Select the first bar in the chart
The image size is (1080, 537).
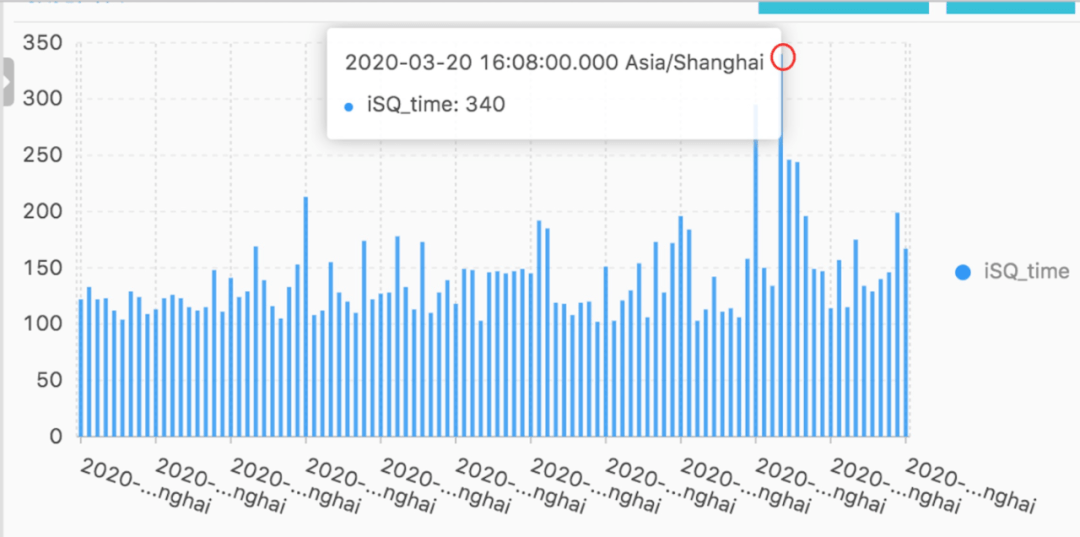coord(81,370)
